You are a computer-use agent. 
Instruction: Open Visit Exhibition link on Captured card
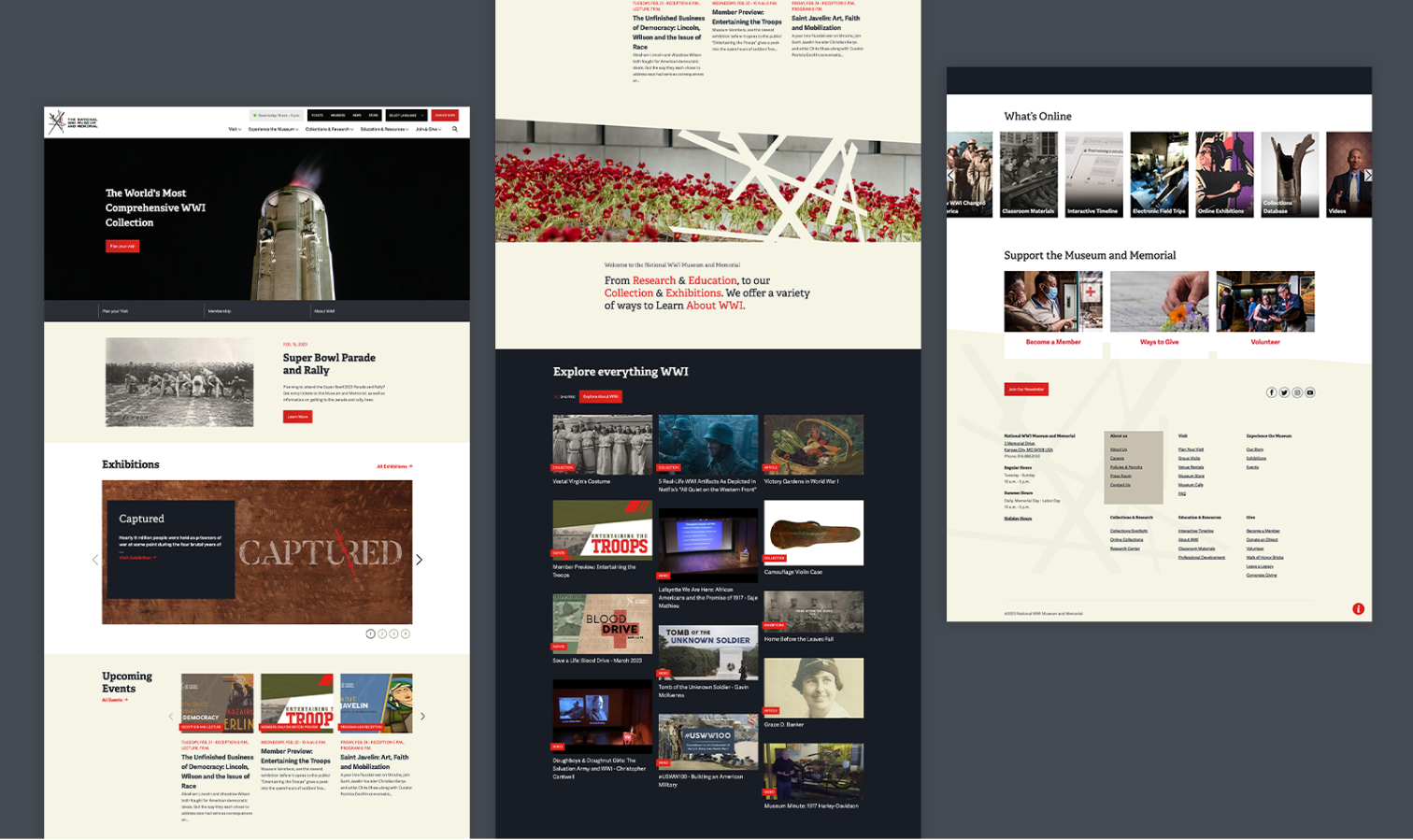[x=137, y=558]
